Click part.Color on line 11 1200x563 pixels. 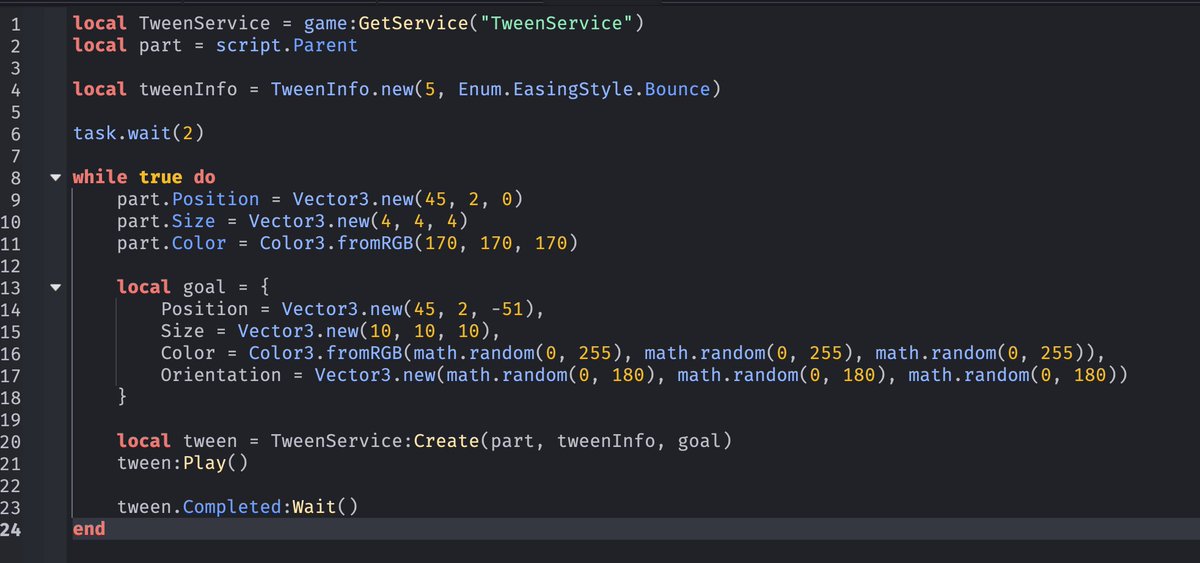172,243
